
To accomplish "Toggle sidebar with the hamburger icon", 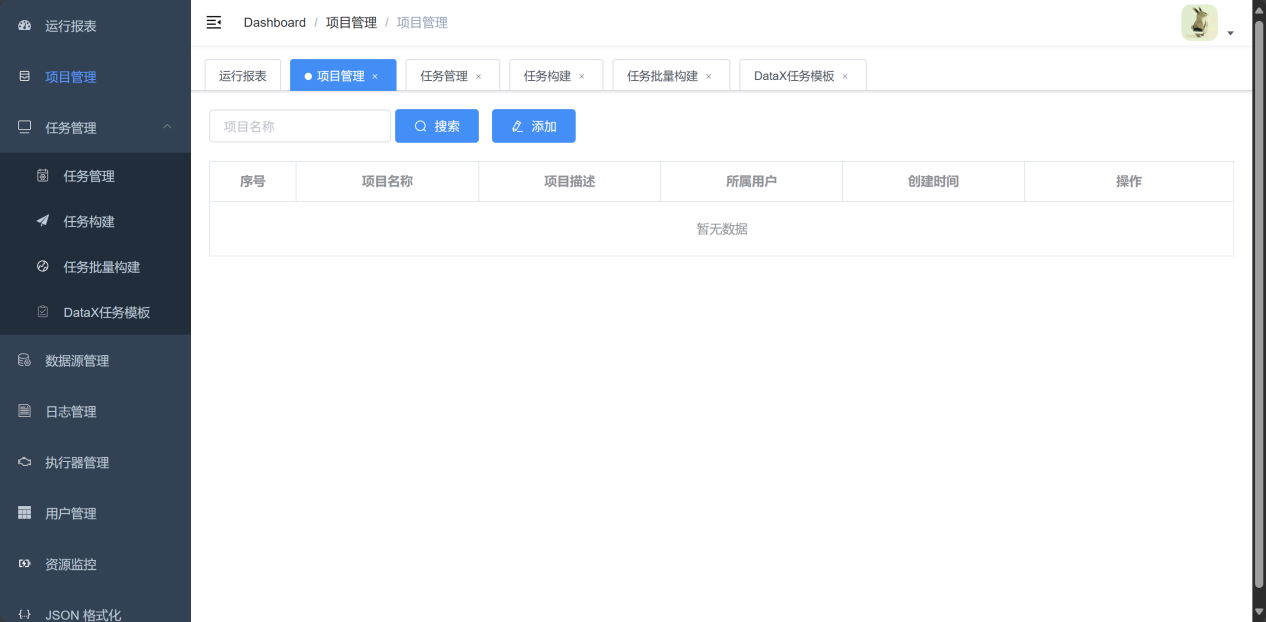I will (x=214, y=22).
